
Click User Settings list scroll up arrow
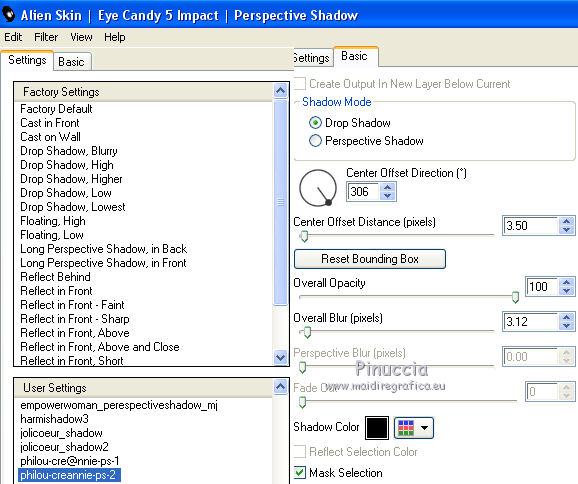pos(281,387)
